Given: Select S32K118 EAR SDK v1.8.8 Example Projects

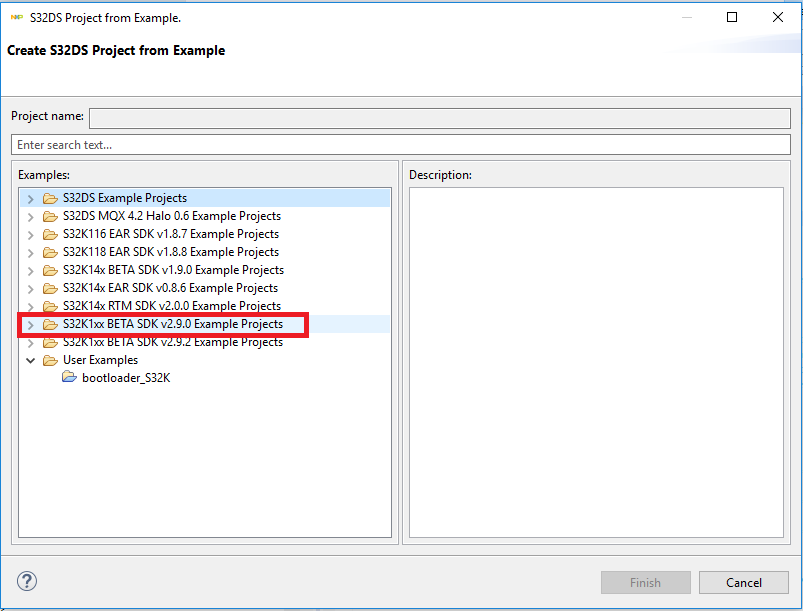Looking at the screenshot, I should (x=171, y=251).
